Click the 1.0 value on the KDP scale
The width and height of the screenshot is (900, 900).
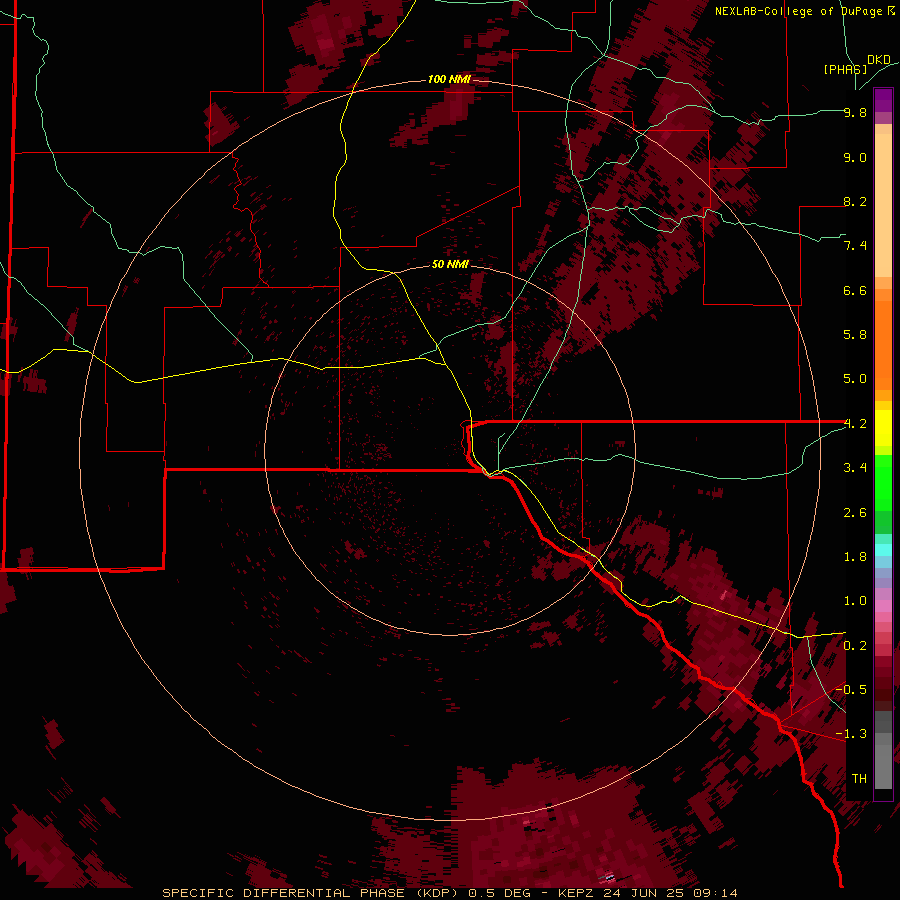[x=855, y=601]
